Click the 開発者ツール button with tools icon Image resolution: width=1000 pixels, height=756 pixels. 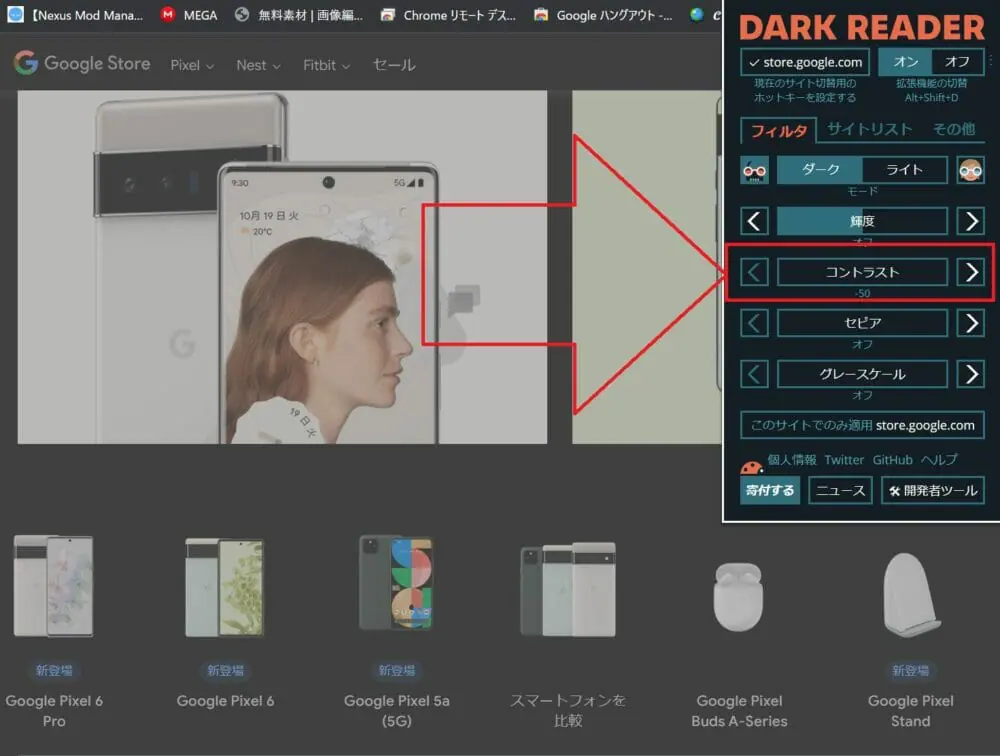coord(932,490)
